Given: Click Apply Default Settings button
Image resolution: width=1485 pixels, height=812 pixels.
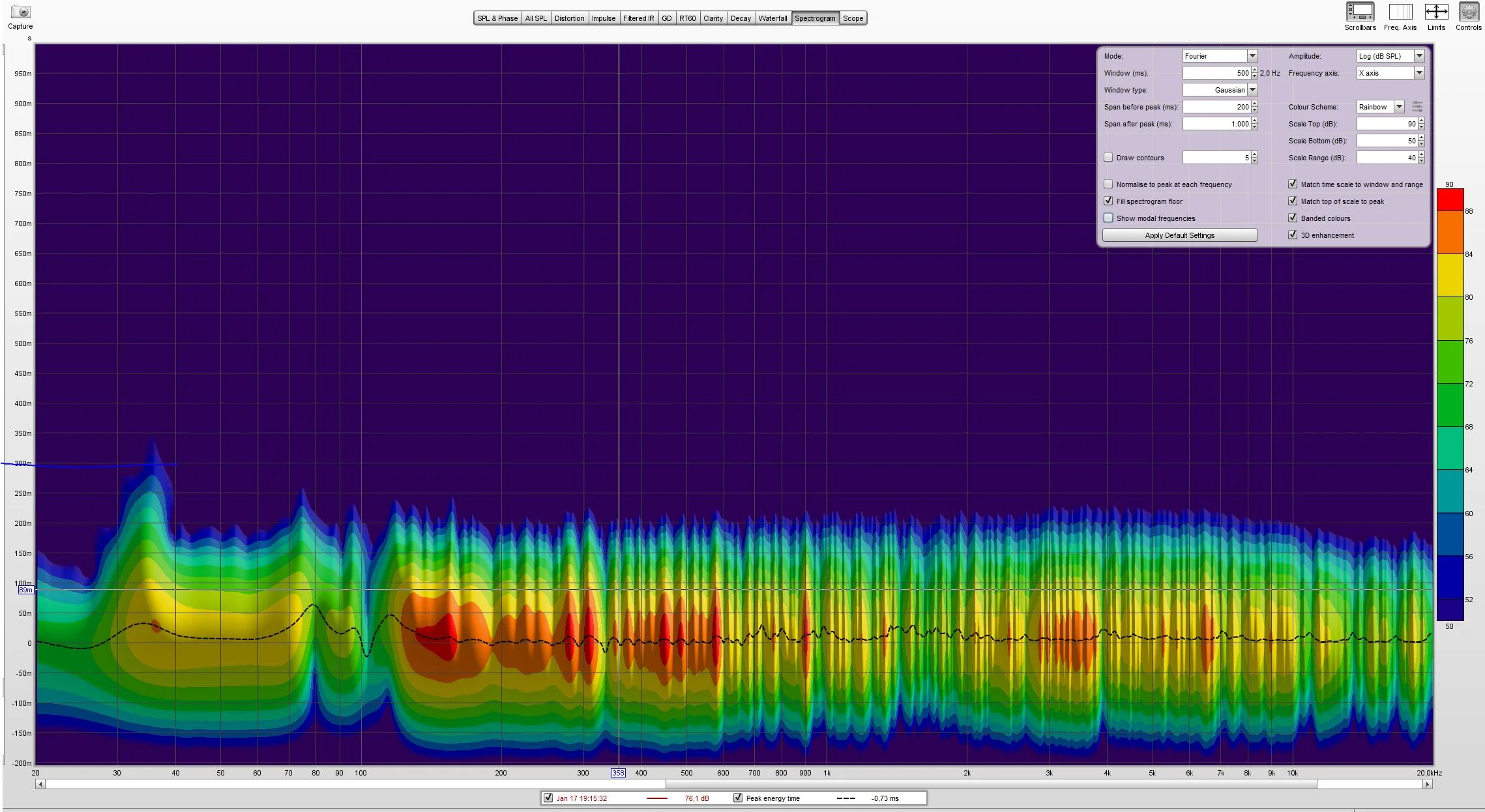Looking at the screenshot, I should pyautogui.click(x=1180, y=235).
